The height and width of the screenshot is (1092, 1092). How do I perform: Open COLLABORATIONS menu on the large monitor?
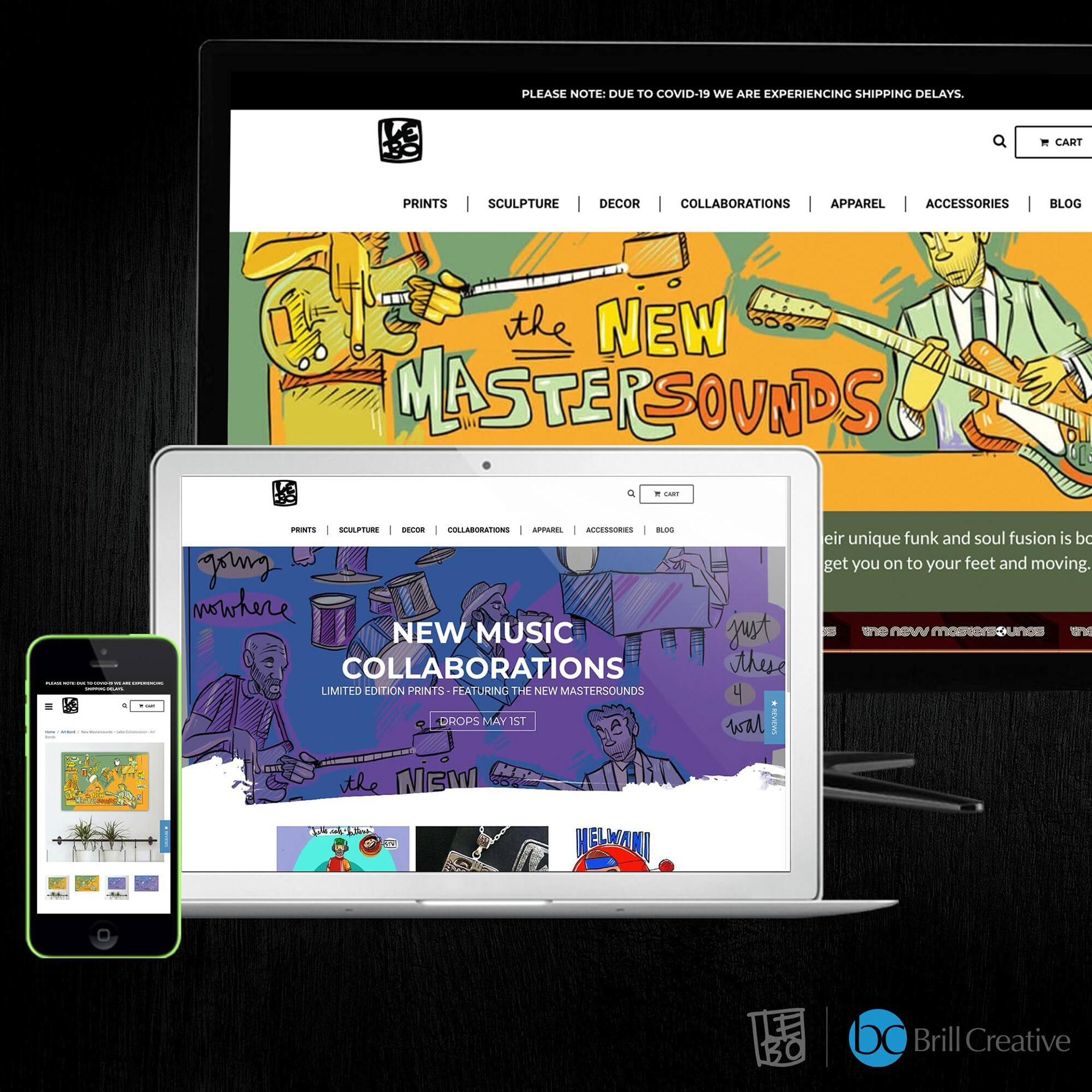point(735,204)
